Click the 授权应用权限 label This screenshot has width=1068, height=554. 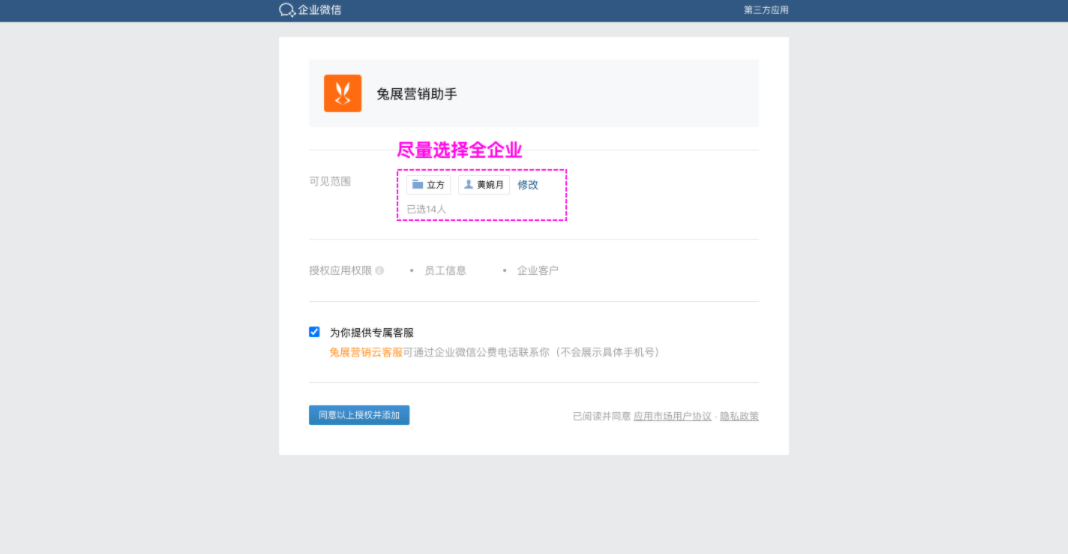(341, 271)
